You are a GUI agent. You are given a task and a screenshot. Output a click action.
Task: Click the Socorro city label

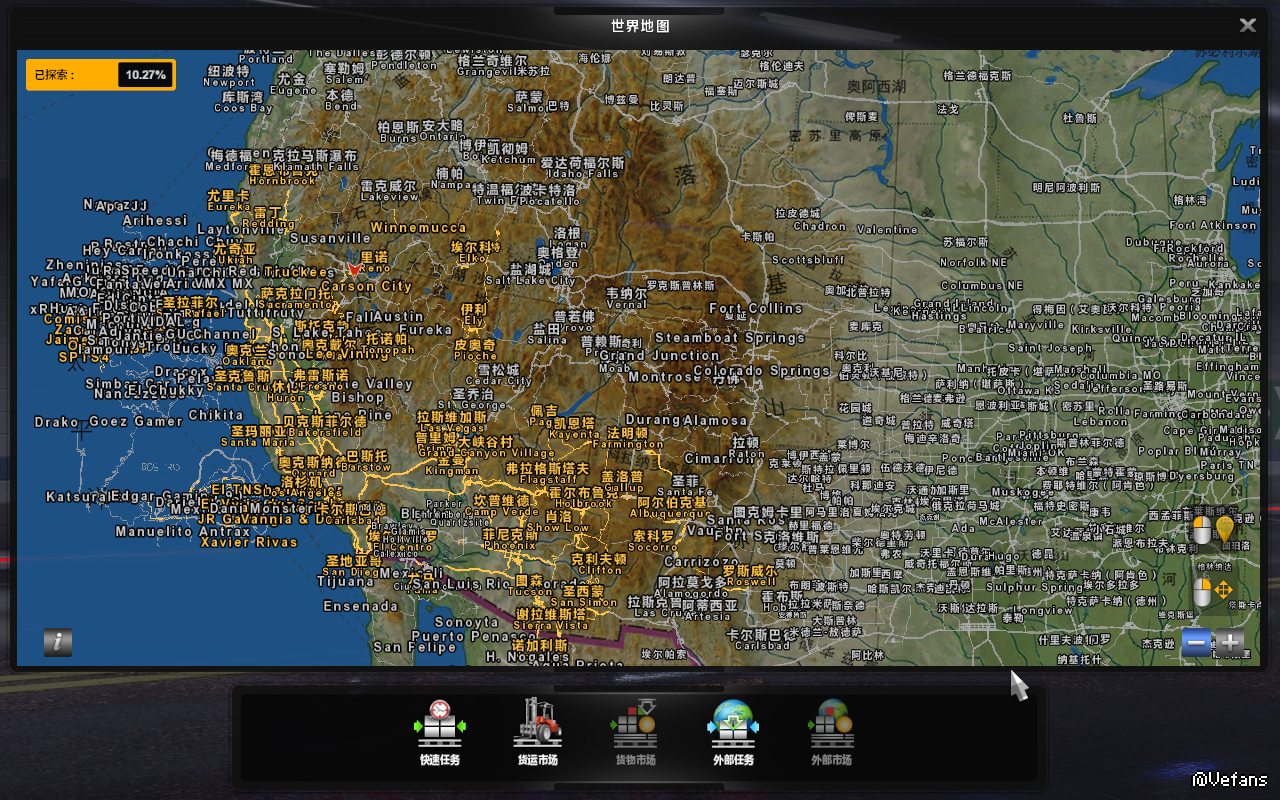pyautogui.click(x=654, y=548)
